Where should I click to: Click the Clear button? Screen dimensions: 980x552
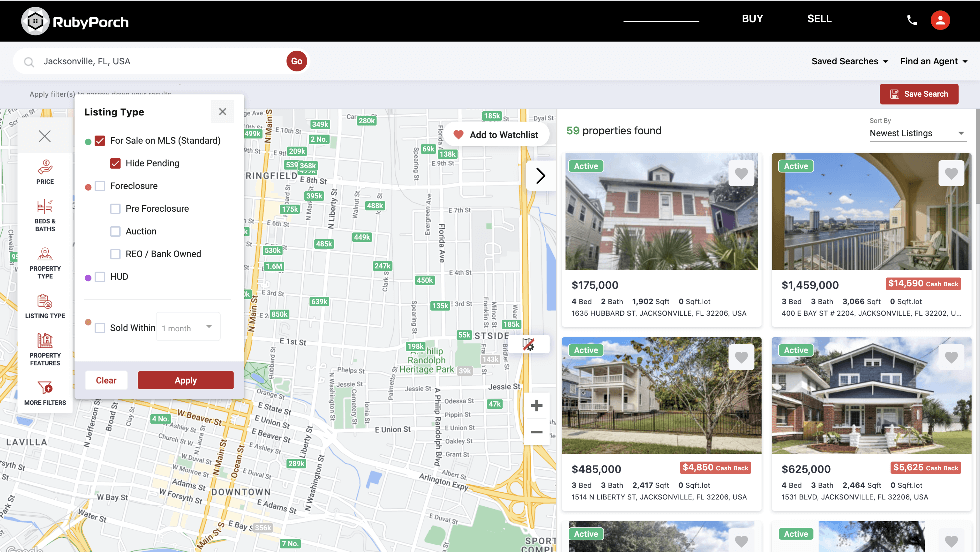tap(106, 380)
